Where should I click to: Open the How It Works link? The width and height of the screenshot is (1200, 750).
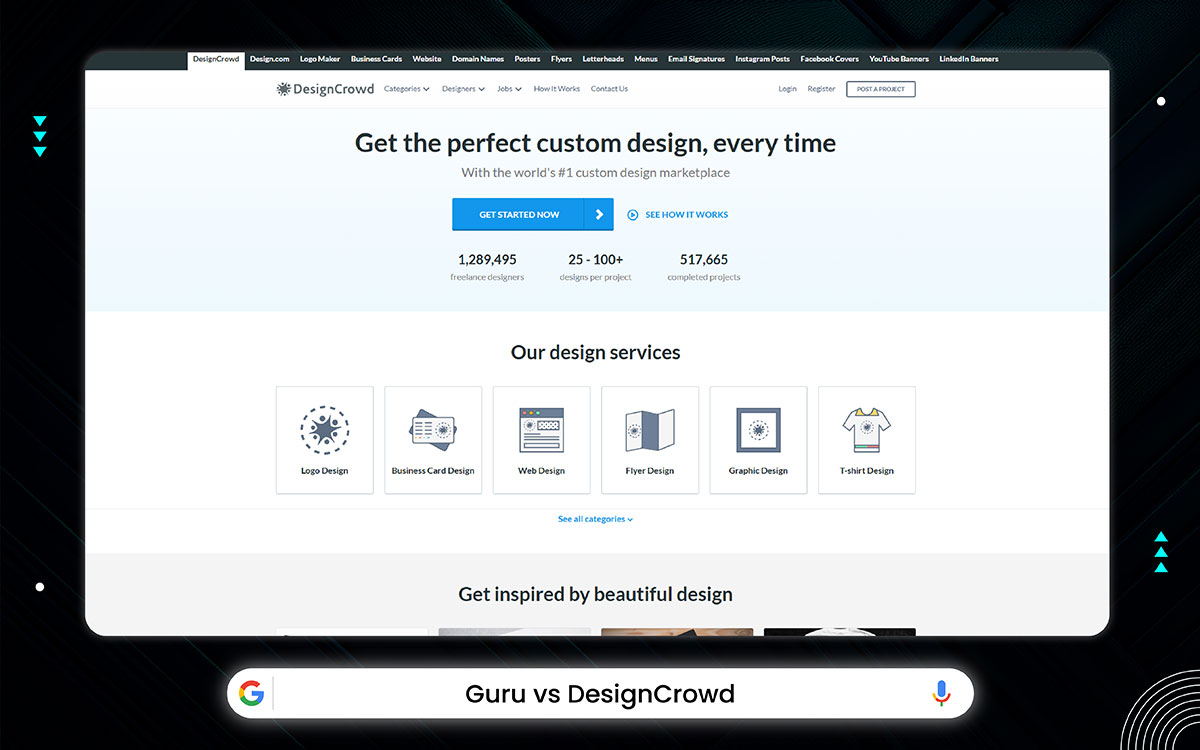tap(557, 89)
